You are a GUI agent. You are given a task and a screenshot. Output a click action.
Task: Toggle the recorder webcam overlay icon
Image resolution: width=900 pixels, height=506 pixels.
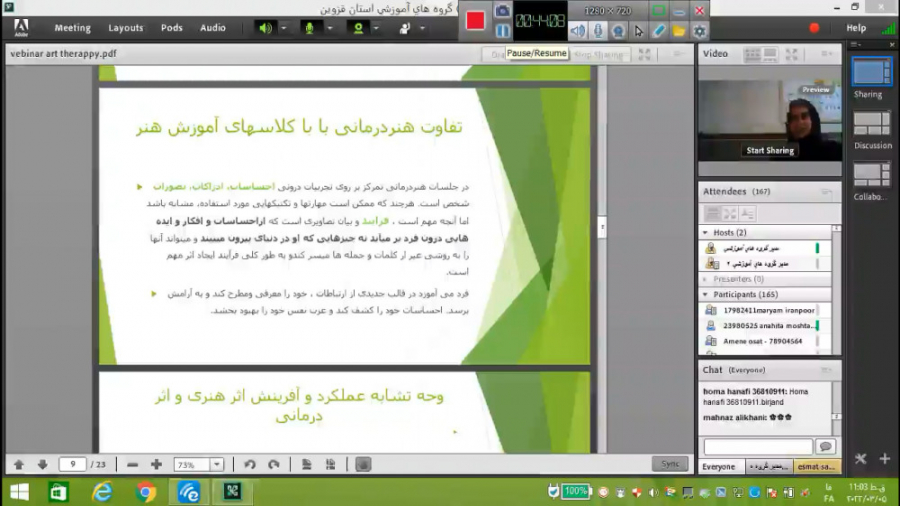coord(618,31)
